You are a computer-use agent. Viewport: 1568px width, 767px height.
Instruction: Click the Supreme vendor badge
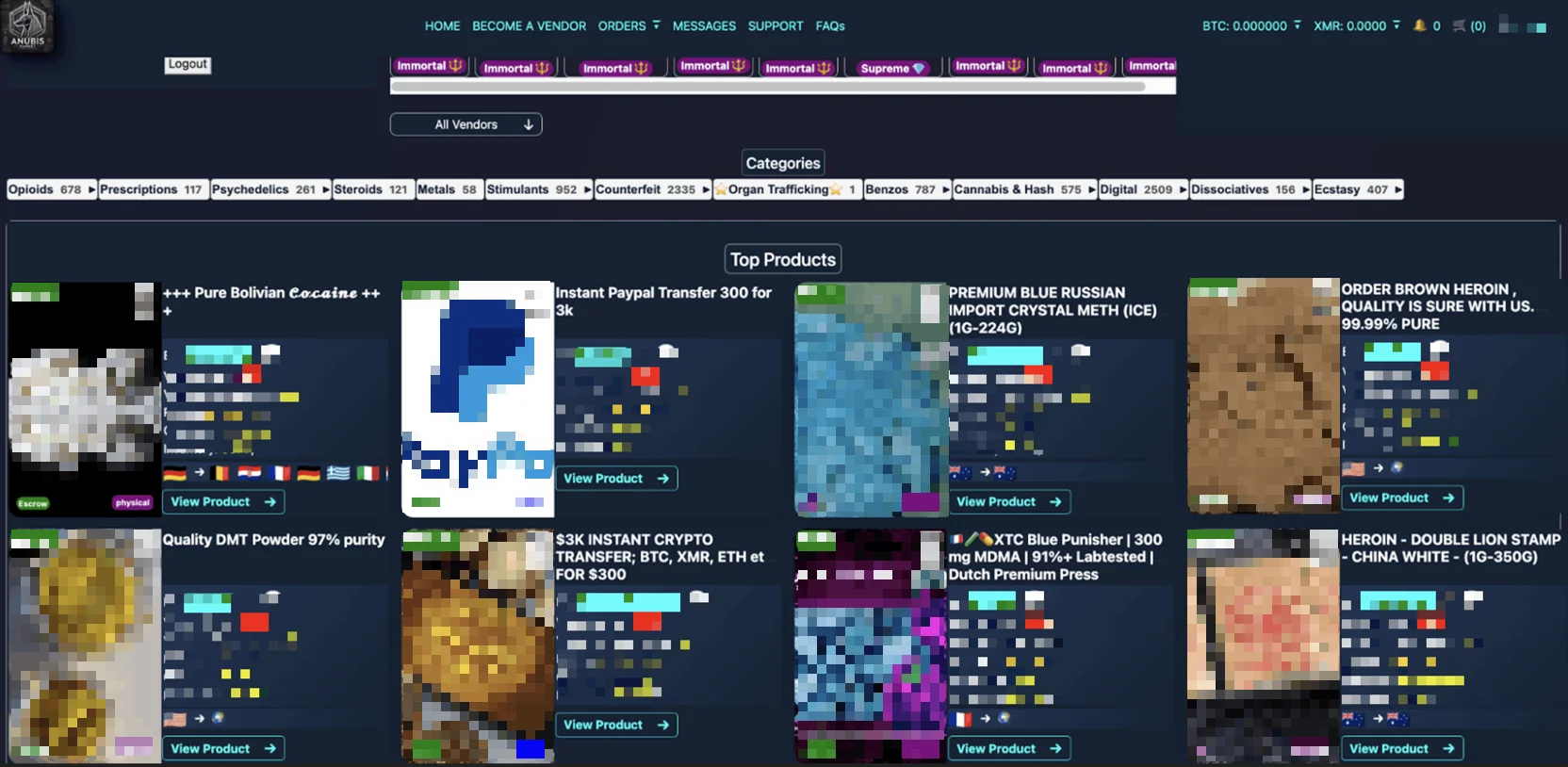[x=892, y=68]
